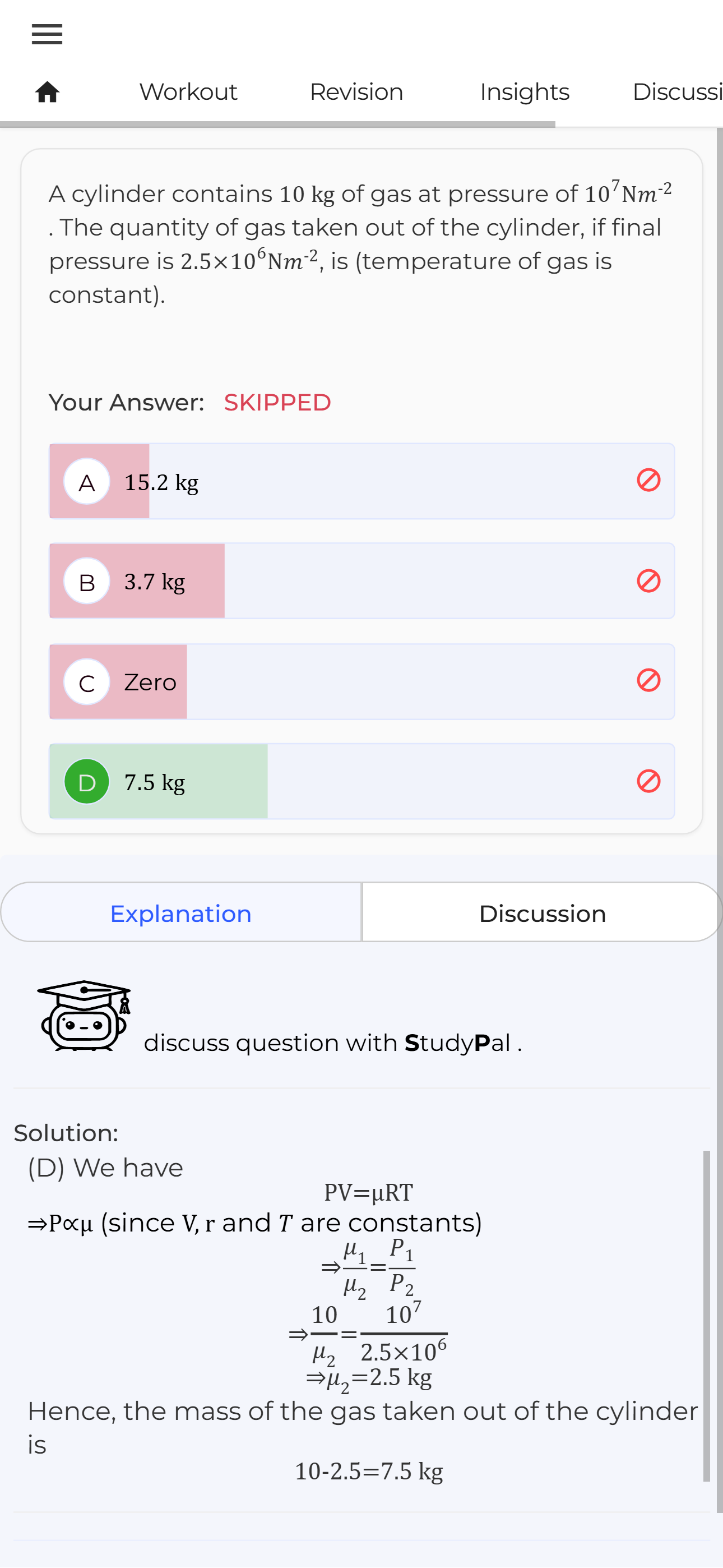Go to the home icon

tap(48, 93)
